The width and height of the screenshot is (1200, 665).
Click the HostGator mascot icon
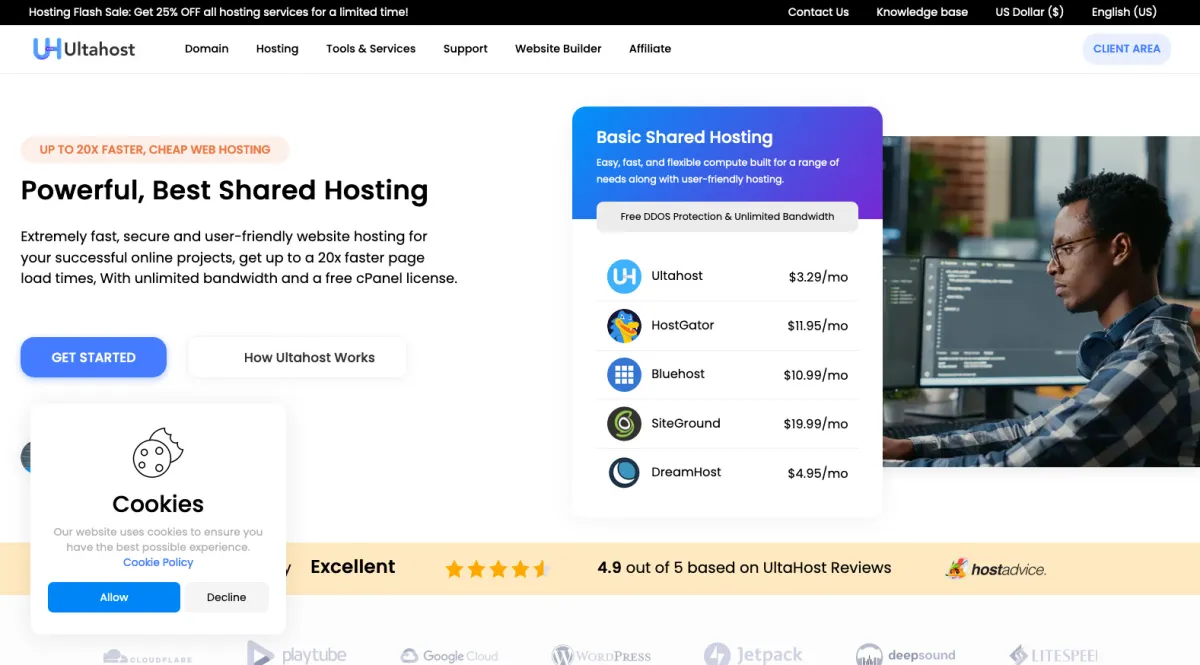(x=624, y=325)
